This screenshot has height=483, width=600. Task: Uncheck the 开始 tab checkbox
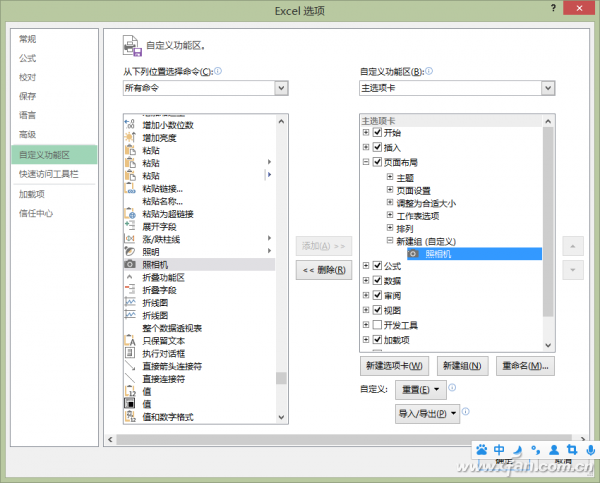(x=377, y=132)
